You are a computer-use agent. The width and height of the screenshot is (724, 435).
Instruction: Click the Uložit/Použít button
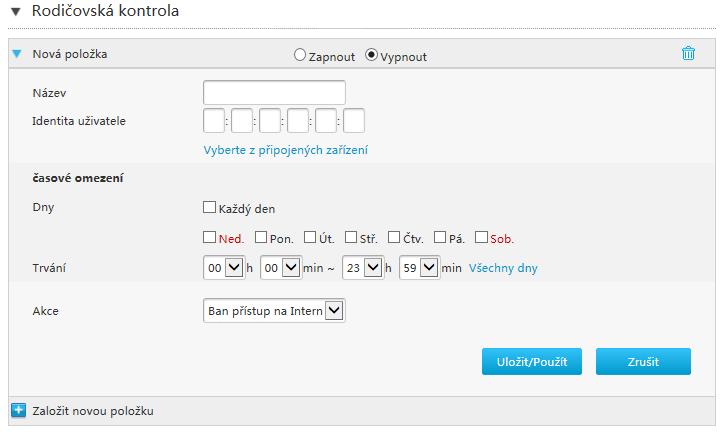point(532,362)
